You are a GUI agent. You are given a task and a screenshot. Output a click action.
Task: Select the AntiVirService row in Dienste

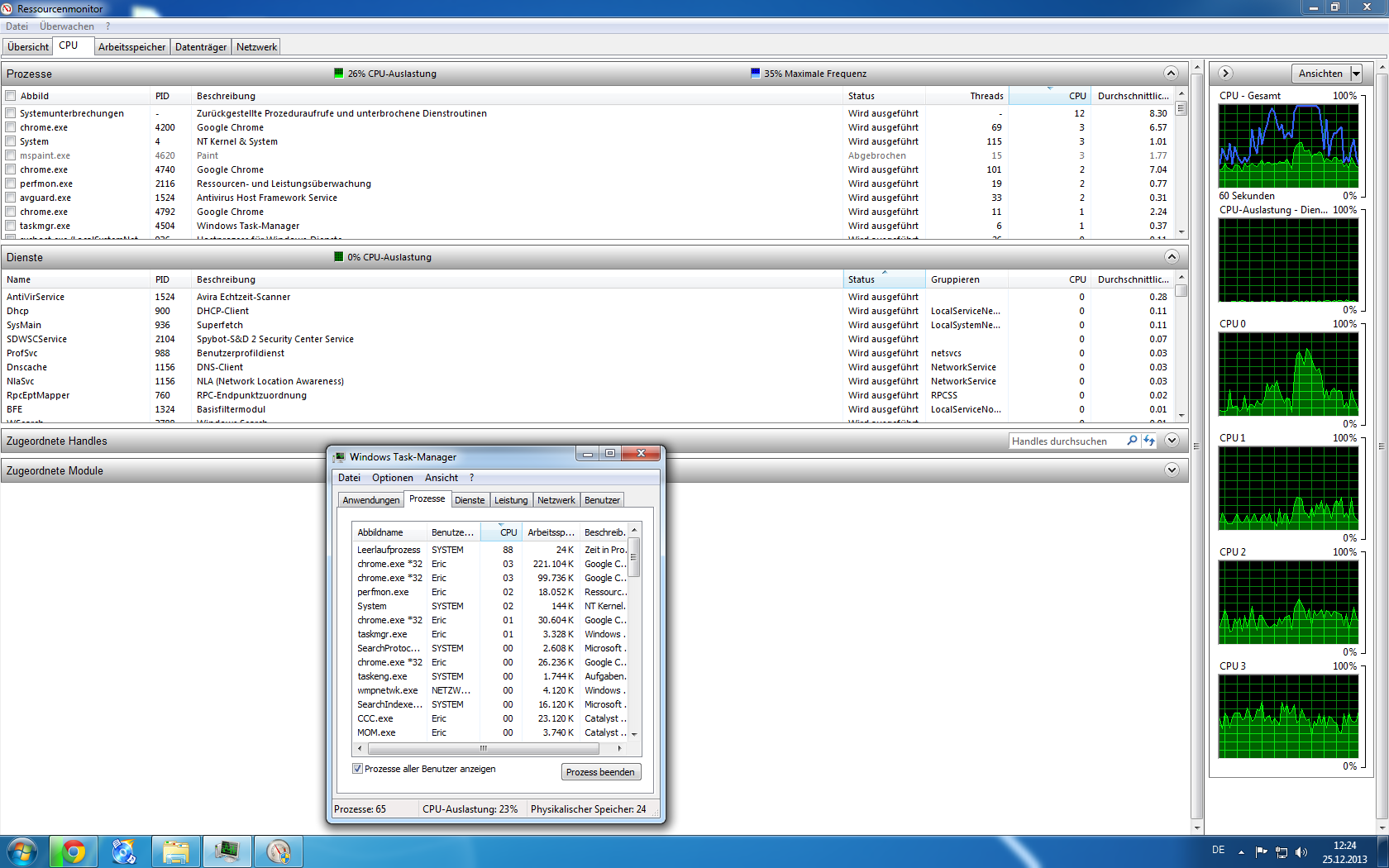point(588,297)
